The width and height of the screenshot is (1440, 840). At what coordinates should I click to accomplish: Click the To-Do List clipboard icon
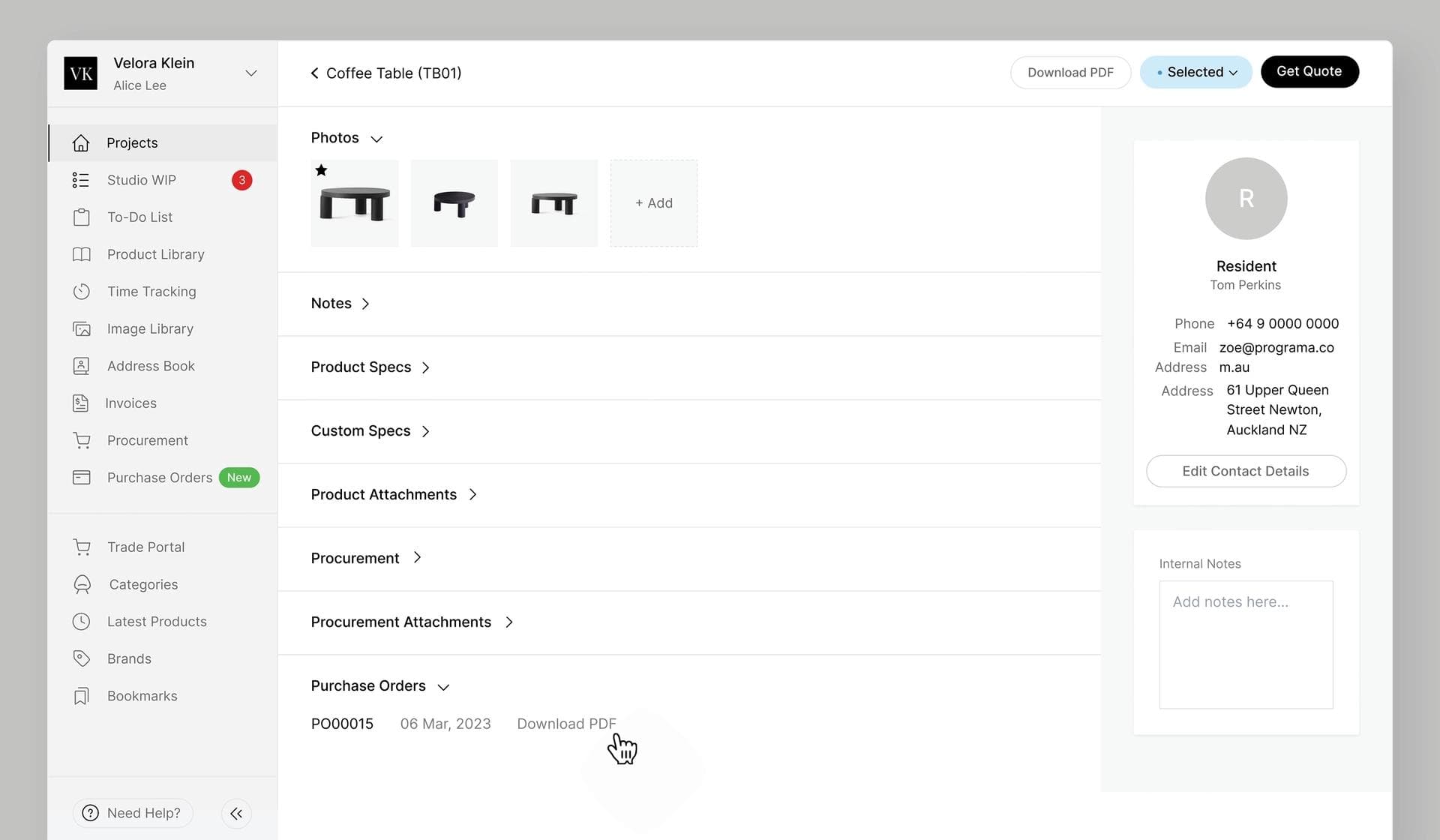coord(81,217)
